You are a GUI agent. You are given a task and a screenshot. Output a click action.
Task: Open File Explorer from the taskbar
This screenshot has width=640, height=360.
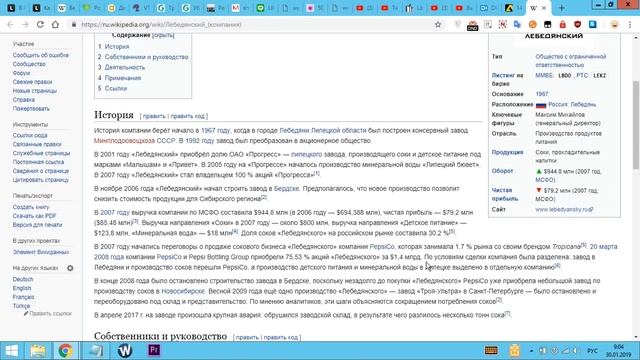click(38, 351)
